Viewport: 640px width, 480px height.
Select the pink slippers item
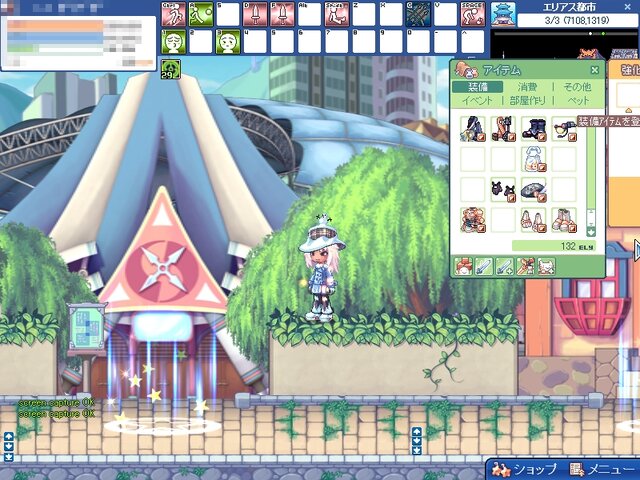coord(533,220)
